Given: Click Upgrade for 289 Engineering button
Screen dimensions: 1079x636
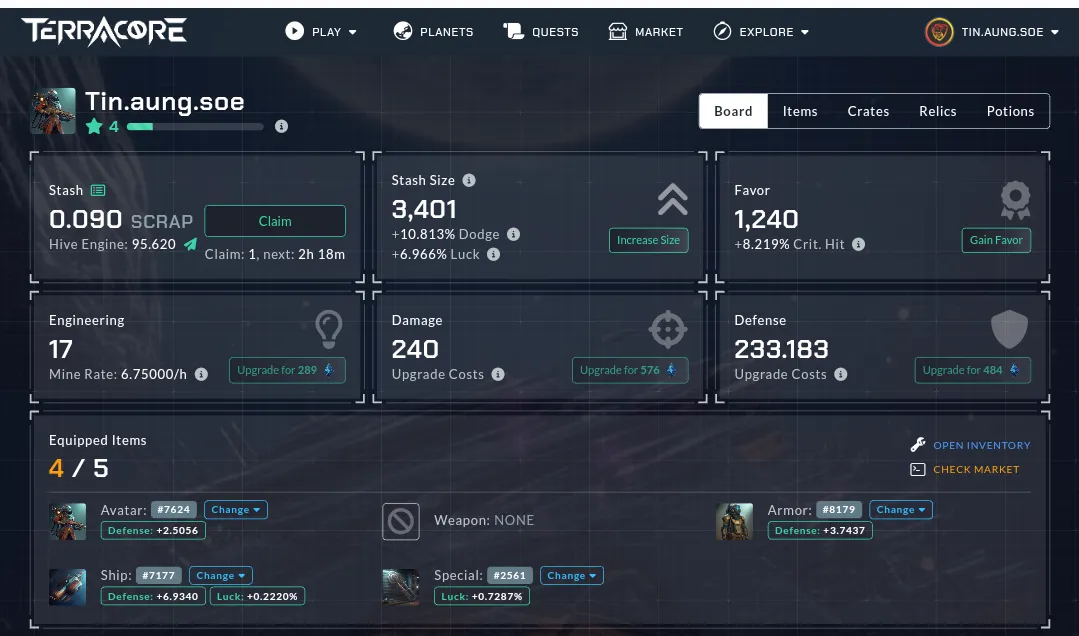Looking at the screenshot, I should coord(287,370).
